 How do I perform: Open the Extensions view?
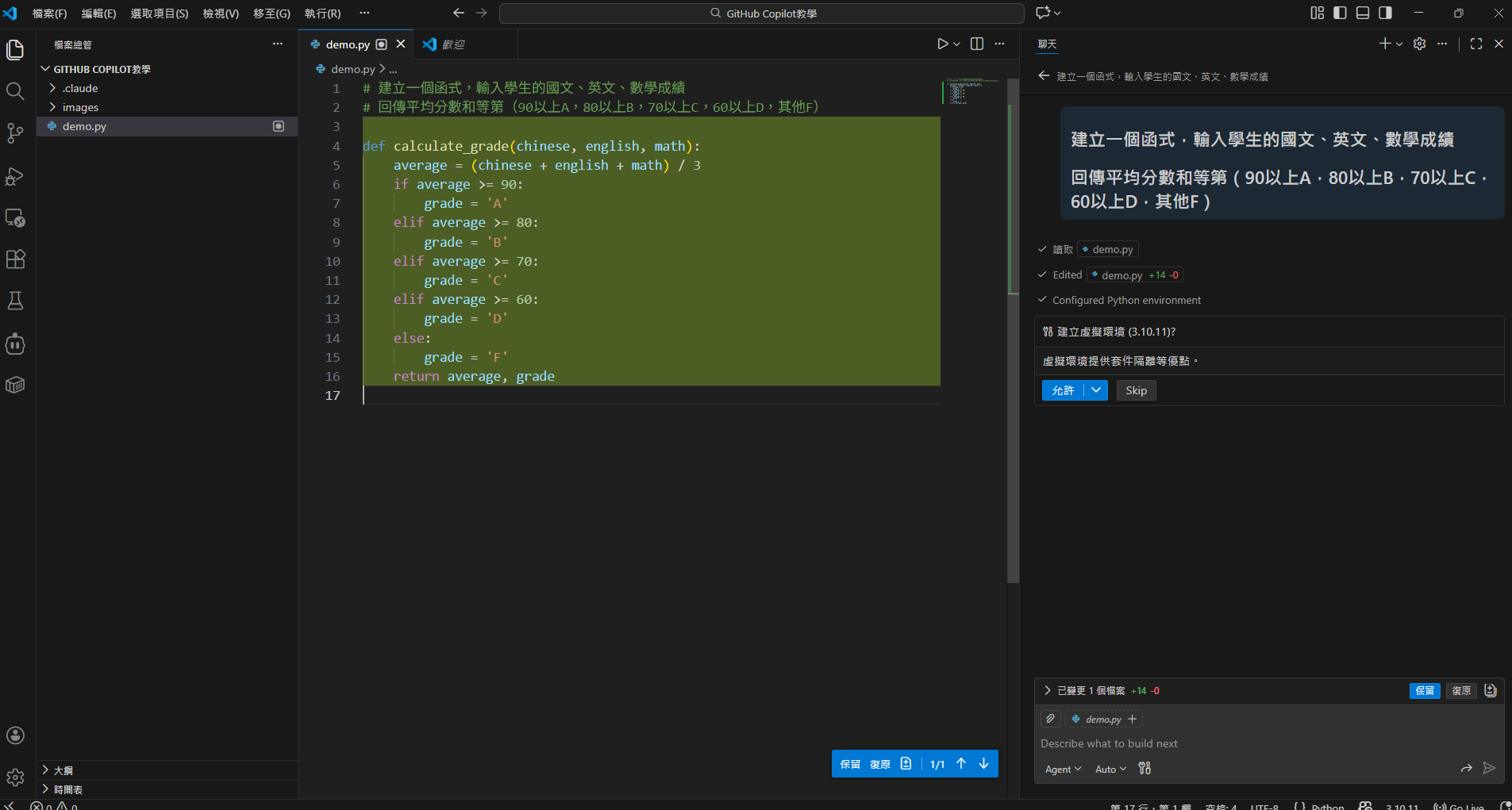[x=15, y=259]
